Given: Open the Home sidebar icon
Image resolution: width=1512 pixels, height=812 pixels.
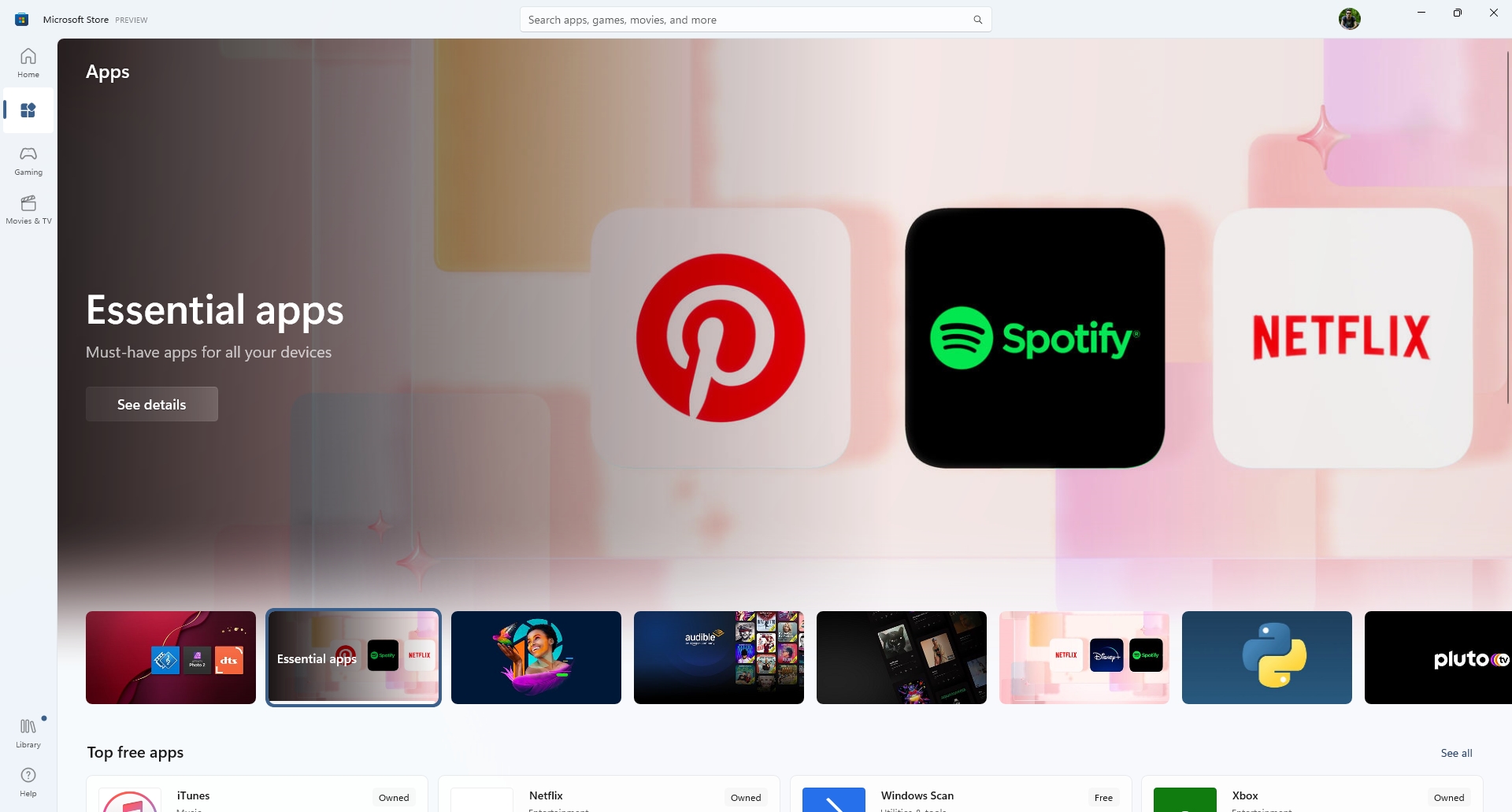Looking at the screenshot, I should click(x=28, y=62).
